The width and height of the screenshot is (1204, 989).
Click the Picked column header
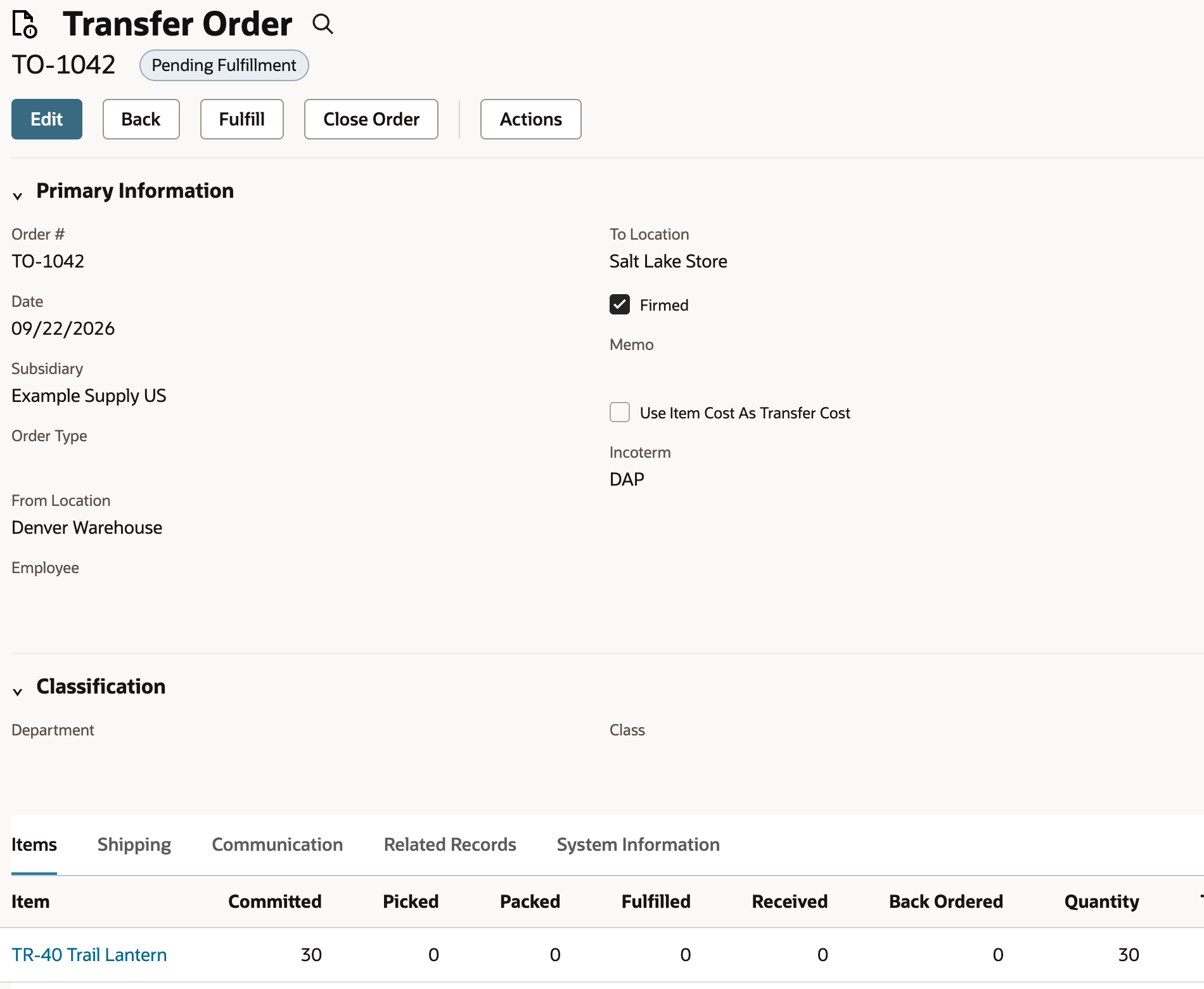[411, 902]
